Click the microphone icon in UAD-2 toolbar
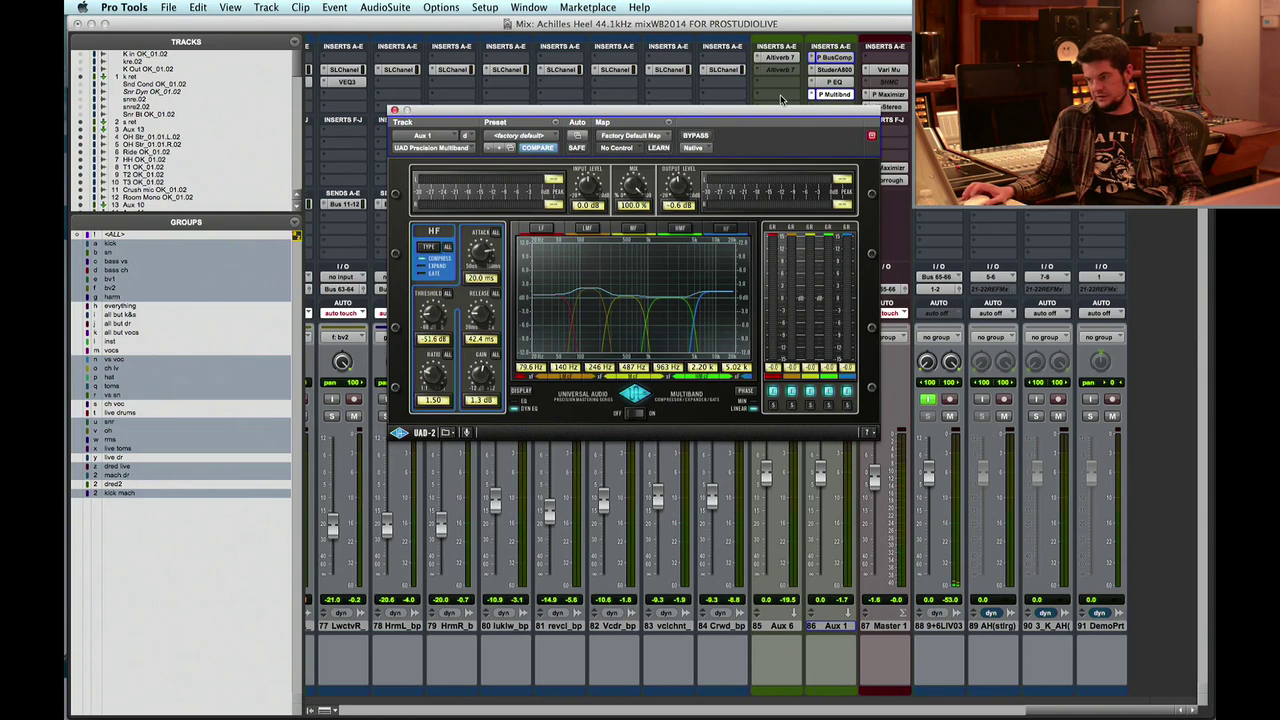The width and height of the screenshot is (1280, 720). pyautogui.click(x=466, y=432)
